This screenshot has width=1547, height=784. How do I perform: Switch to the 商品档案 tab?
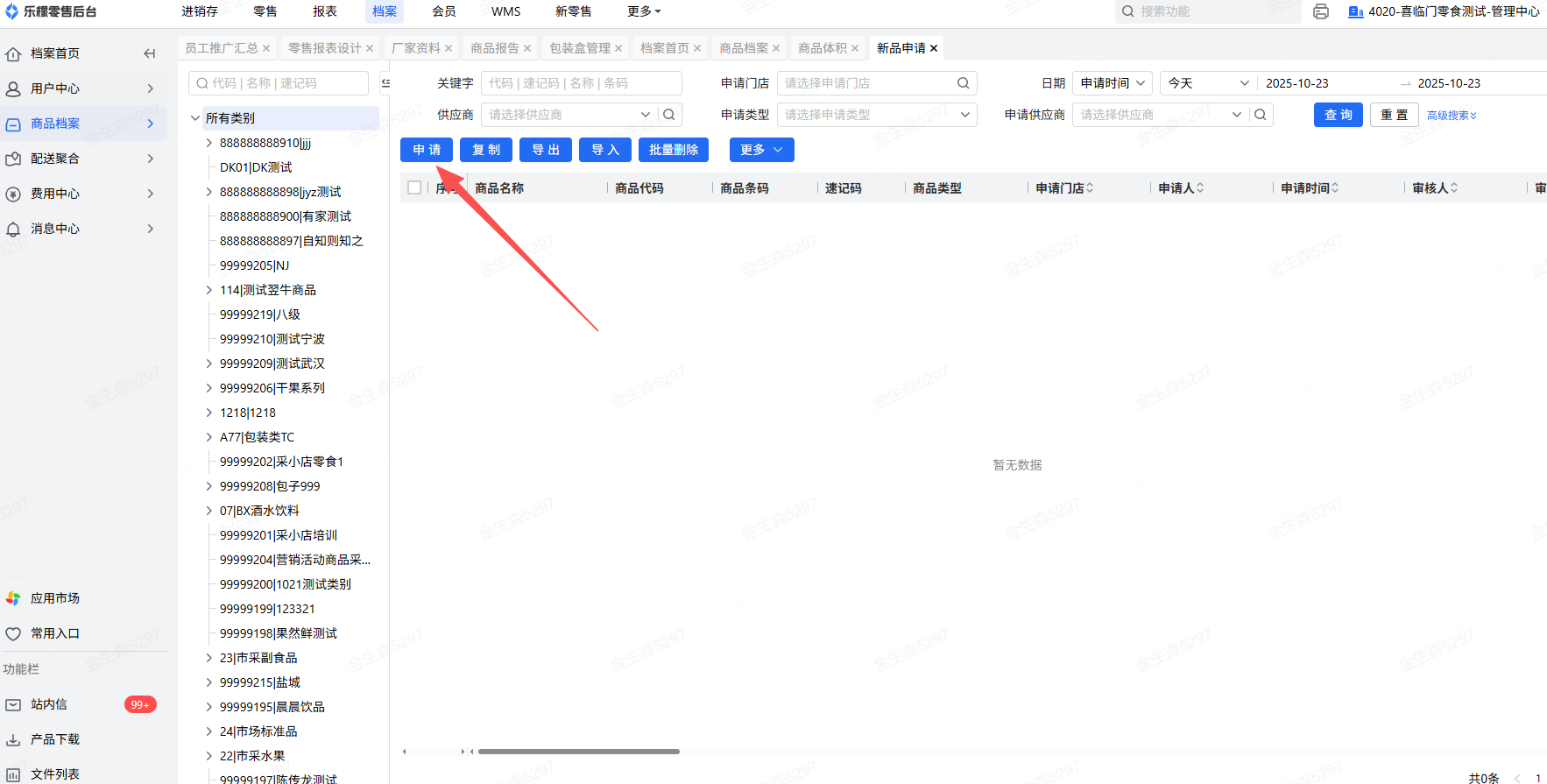[x=744, y=48]
